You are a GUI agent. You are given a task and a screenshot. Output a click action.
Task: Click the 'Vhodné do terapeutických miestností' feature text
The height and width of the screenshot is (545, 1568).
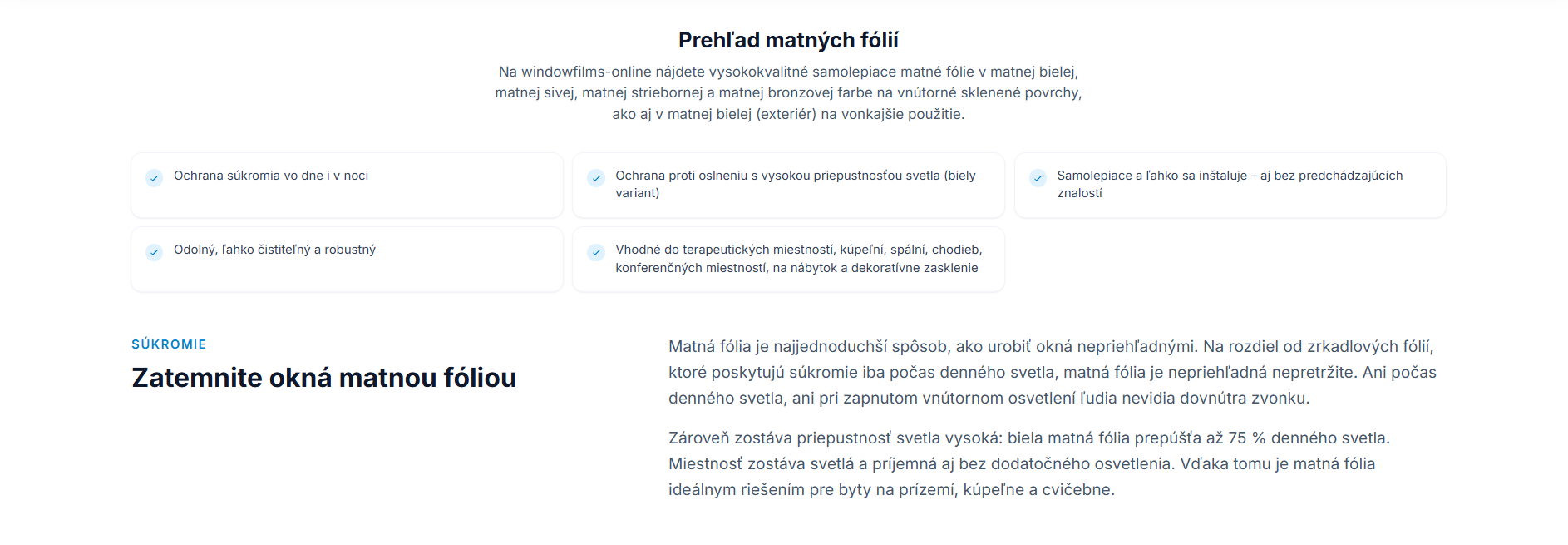[x=798, y=259]
